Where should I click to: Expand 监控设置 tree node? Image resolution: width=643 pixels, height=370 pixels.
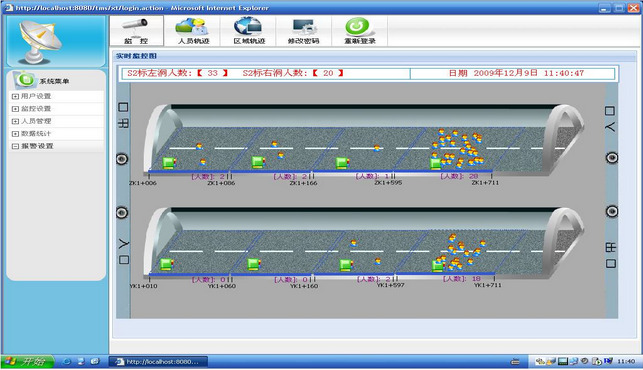pos(15,109)
